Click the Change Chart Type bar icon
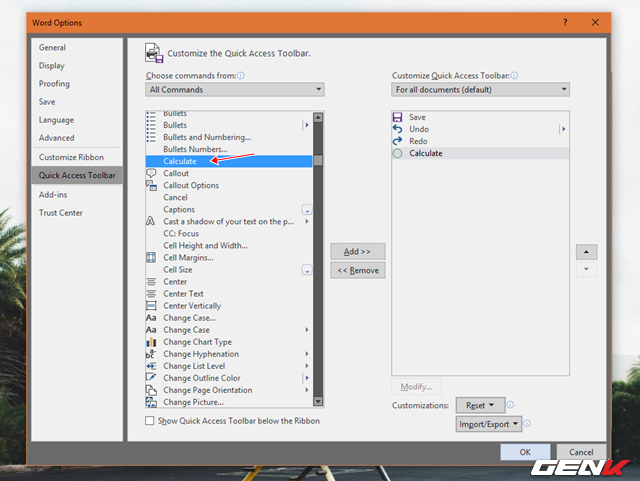Viewport: 640px width, 481px height. [151, 342]
